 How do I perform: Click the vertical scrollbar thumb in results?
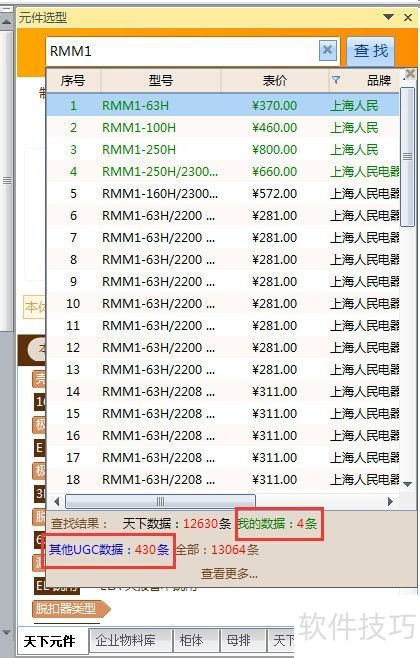pos(407,157)
